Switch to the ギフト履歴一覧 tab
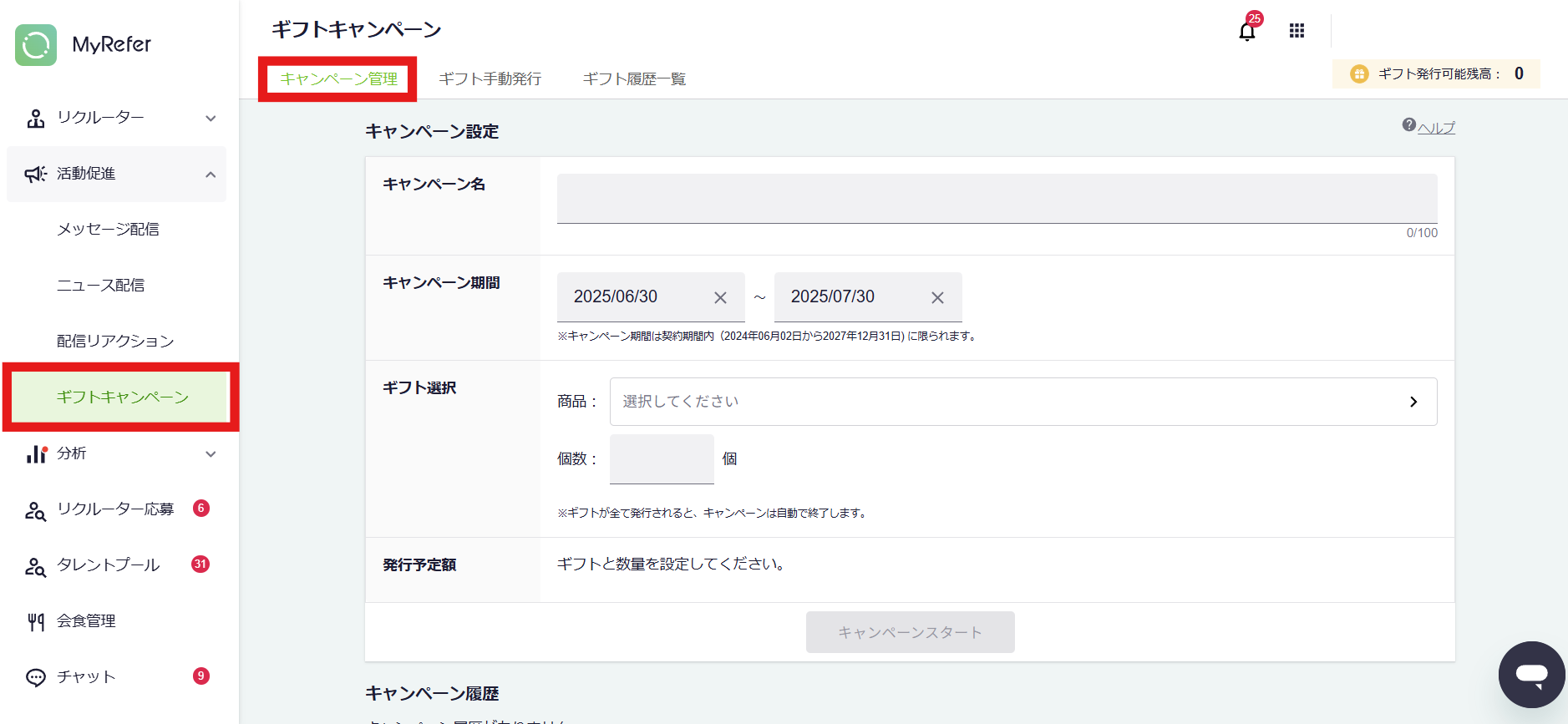The height and width of the screenshot is (724, 1568). pos(634,78)
